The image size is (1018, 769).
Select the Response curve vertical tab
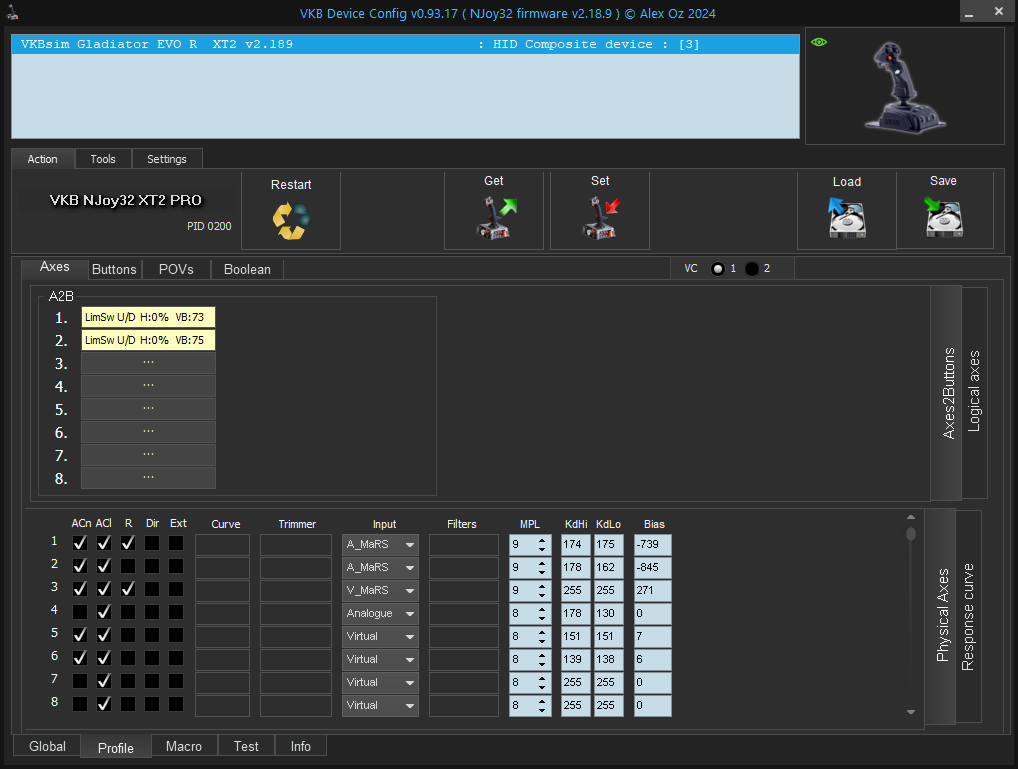point(968,616)
